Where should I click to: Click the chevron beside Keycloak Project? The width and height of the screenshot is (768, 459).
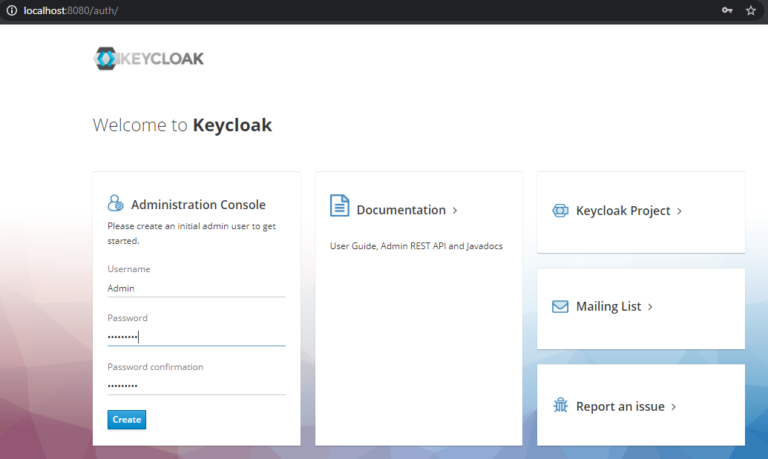click(x=679, y=211)
